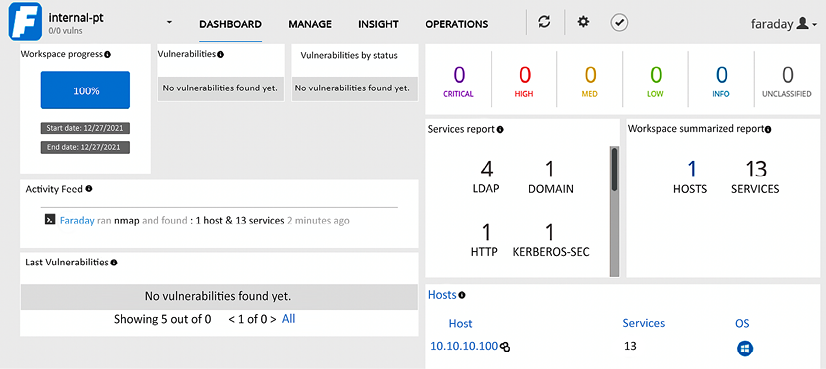Click the KERBEROS-SEC service count
Viewport: 826px width, 369px height.
point(551,240)
